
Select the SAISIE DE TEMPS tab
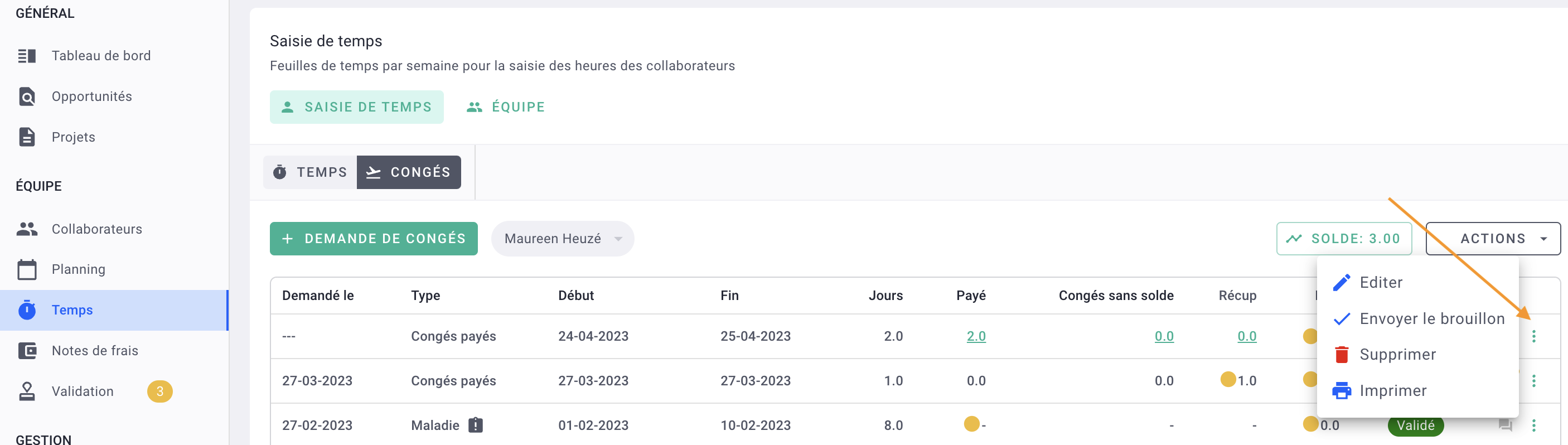coord(357,107)
